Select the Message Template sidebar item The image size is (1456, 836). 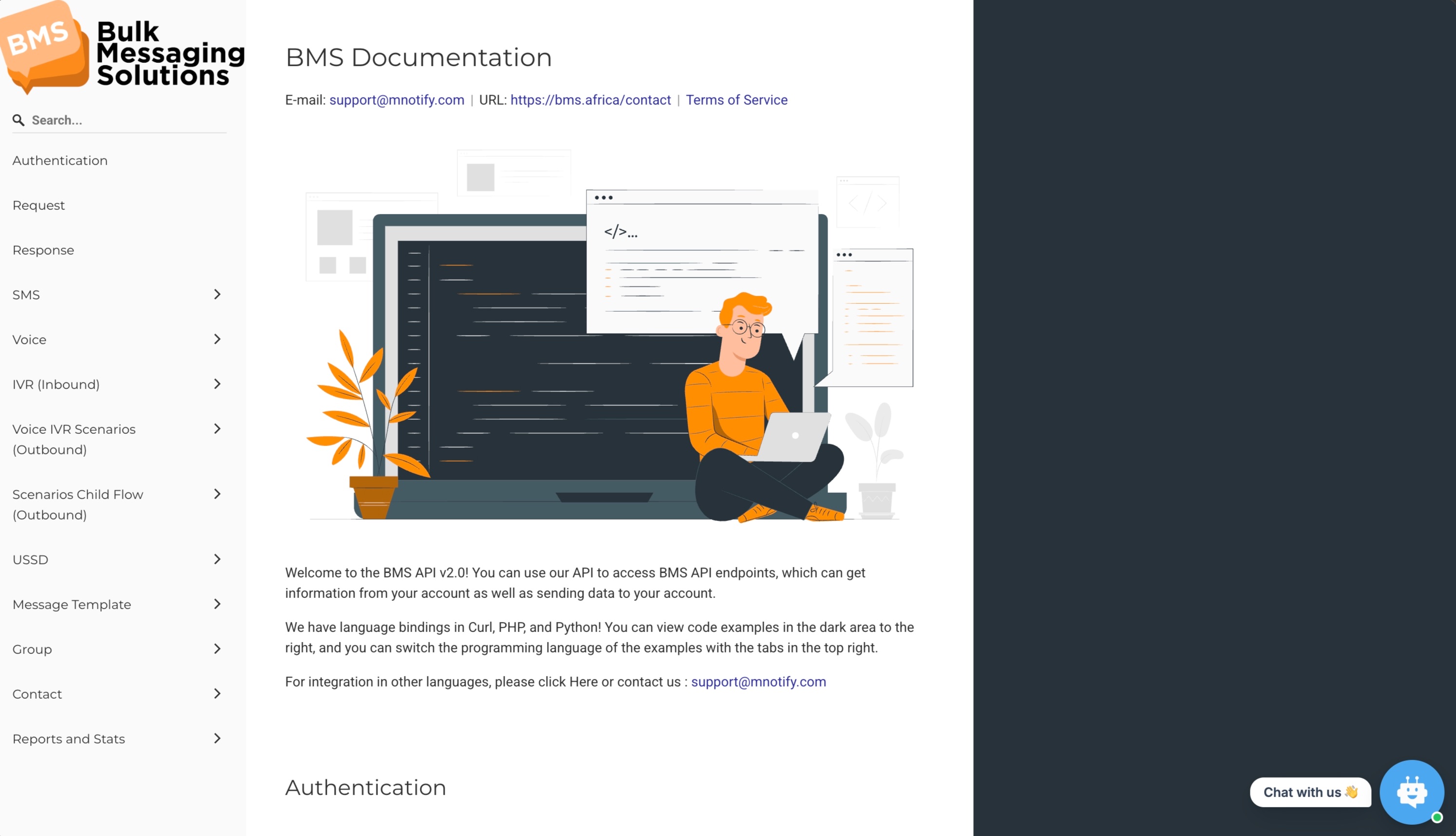(x=72, y=605)
